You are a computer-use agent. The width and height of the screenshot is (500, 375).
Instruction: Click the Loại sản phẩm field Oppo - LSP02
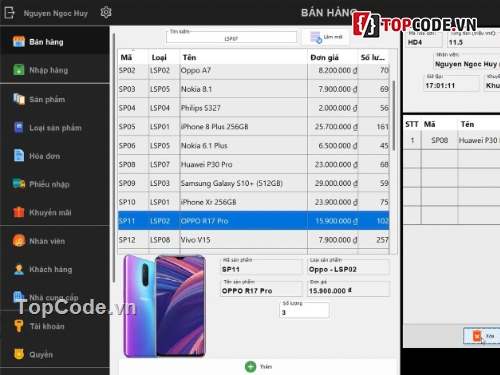pos(348,267)
